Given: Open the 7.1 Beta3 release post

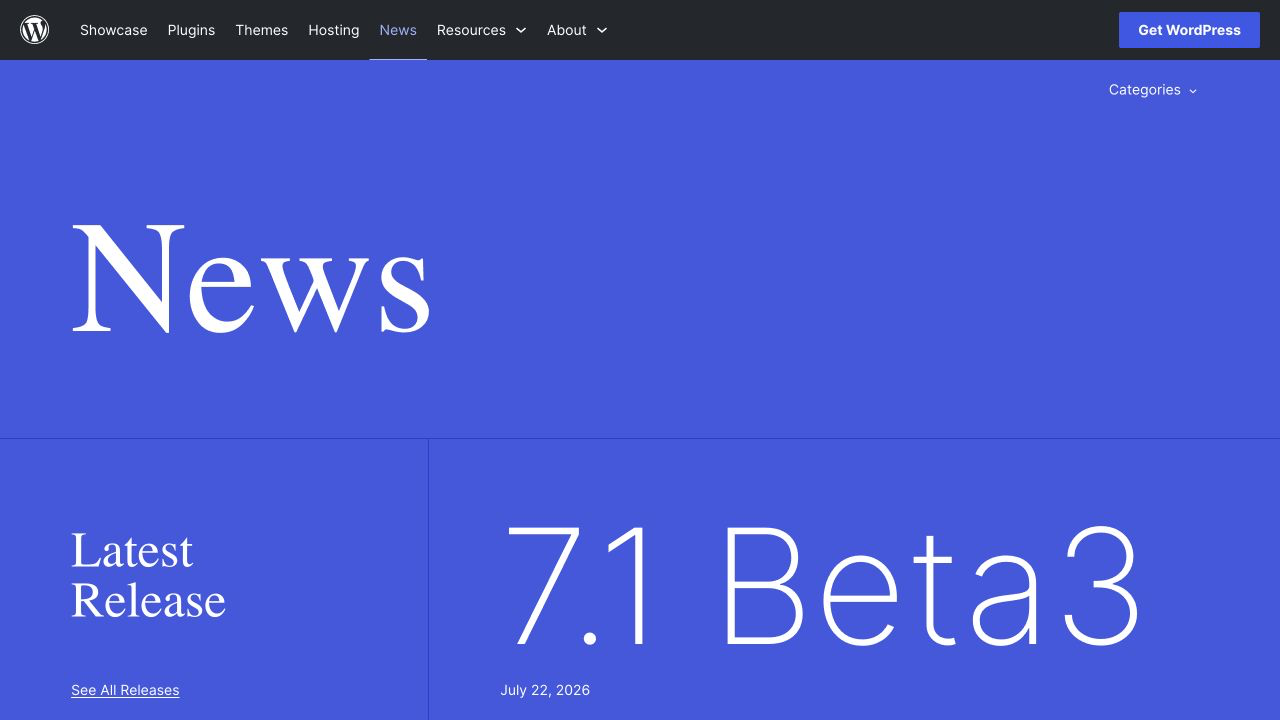Looking at the screenshot, I should (x=821, y=587).
